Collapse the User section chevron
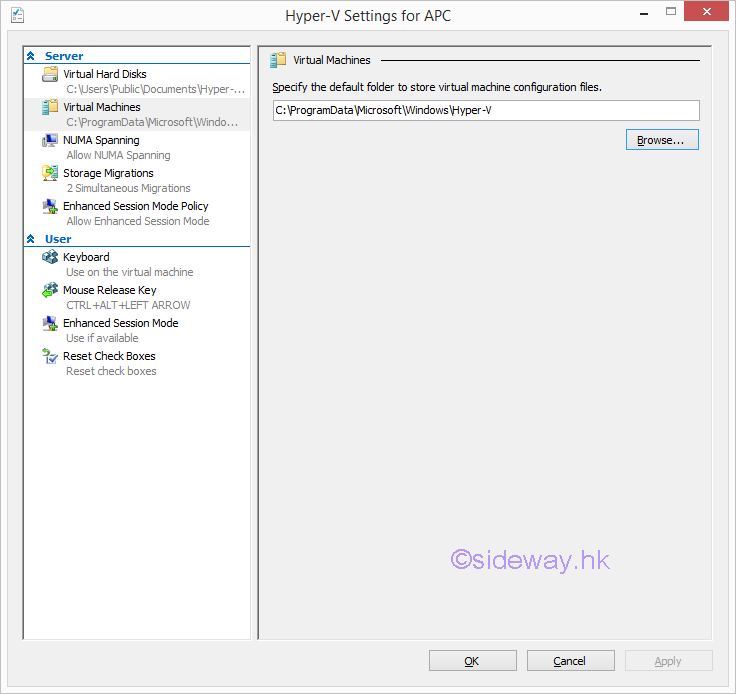This screenshot has width=736, height=694. [x=31, y=240]
